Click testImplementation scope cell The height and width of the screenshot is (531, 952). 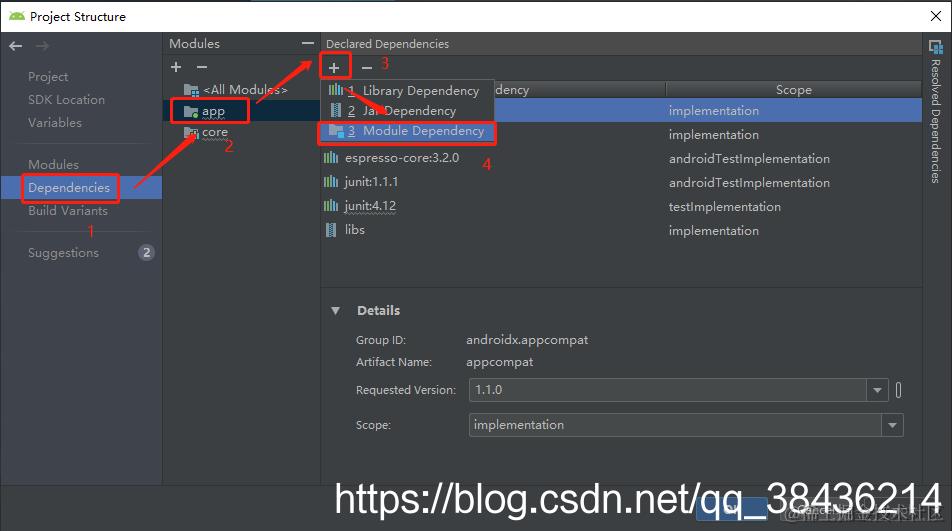(724, 207)
